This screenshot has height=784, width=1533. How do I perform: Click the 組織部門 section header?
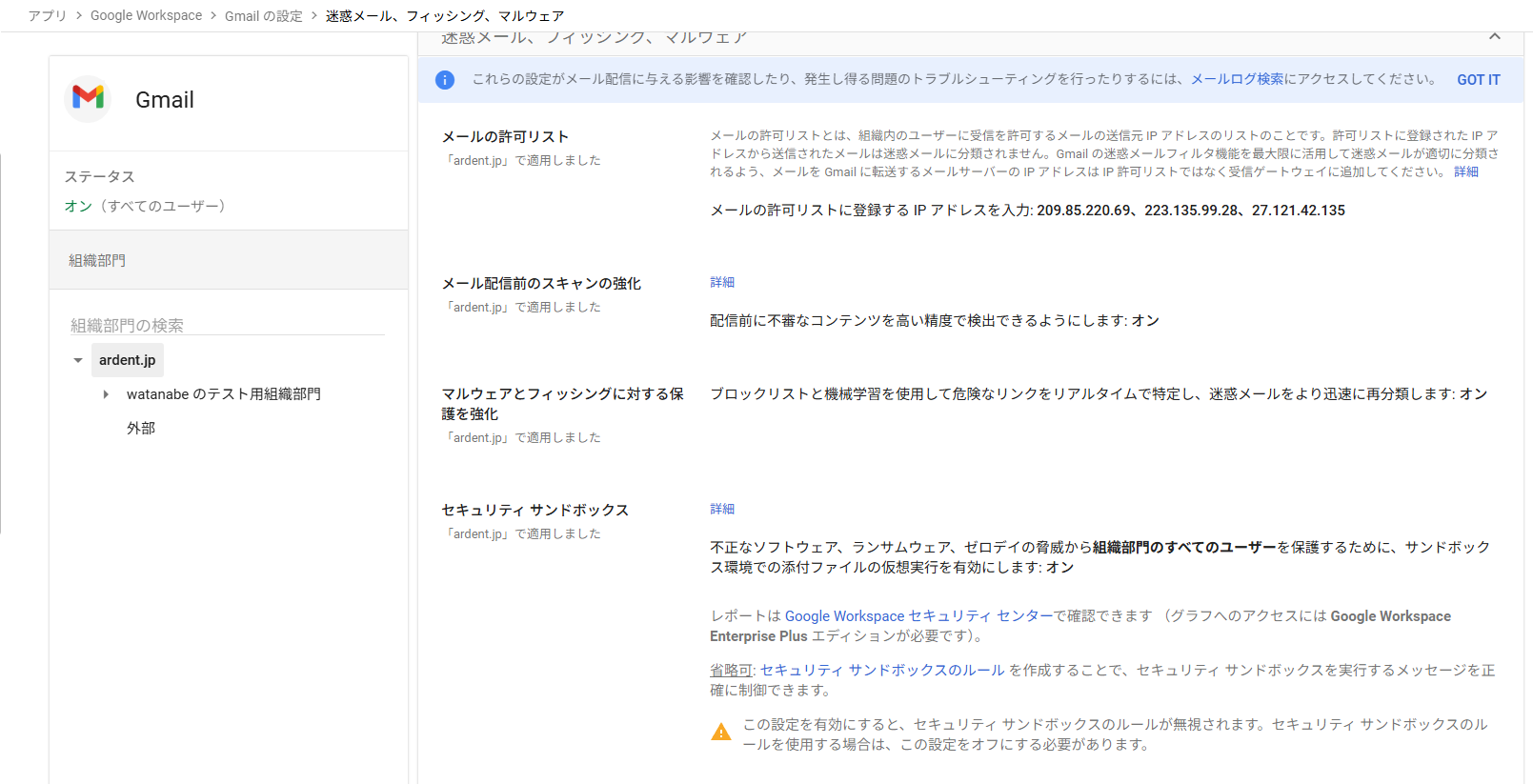coord(229,260)
